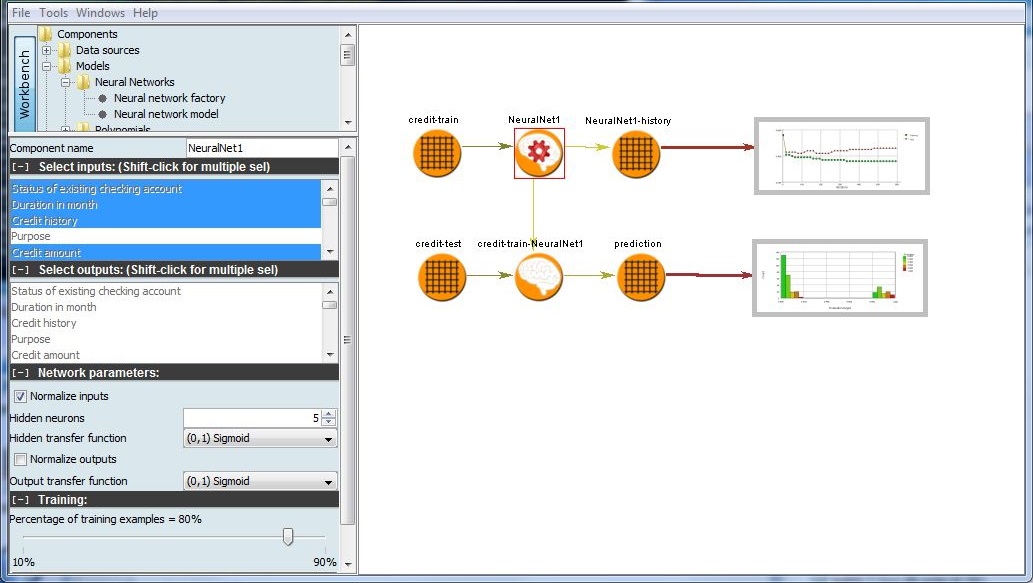
Task: Collapse the Network parameters section
Action: point(22,373)
